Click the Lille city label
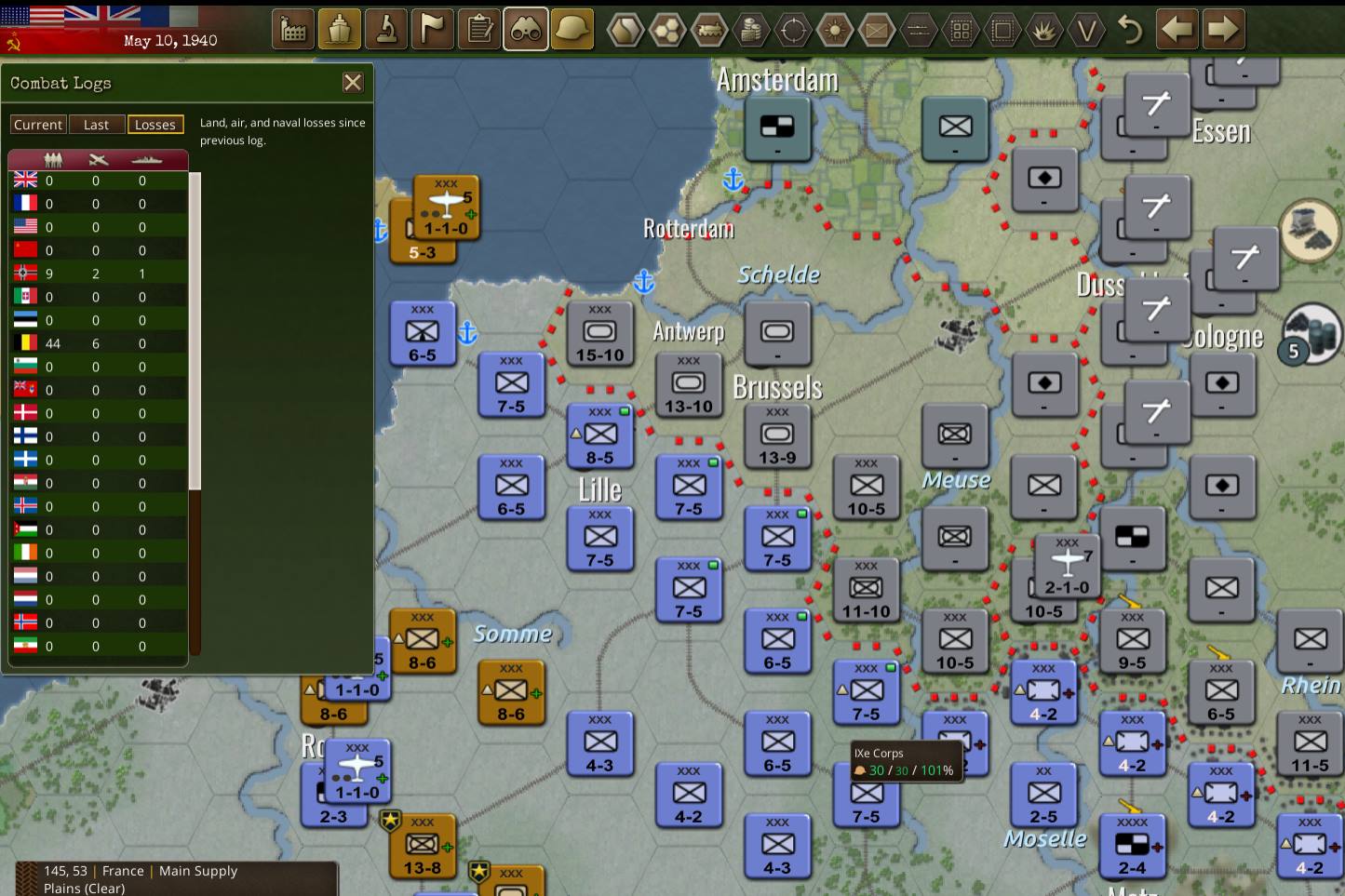Image resolution: width=1345 pixels, height=896 pixels. pyautogui.click(x=600, y=489)
